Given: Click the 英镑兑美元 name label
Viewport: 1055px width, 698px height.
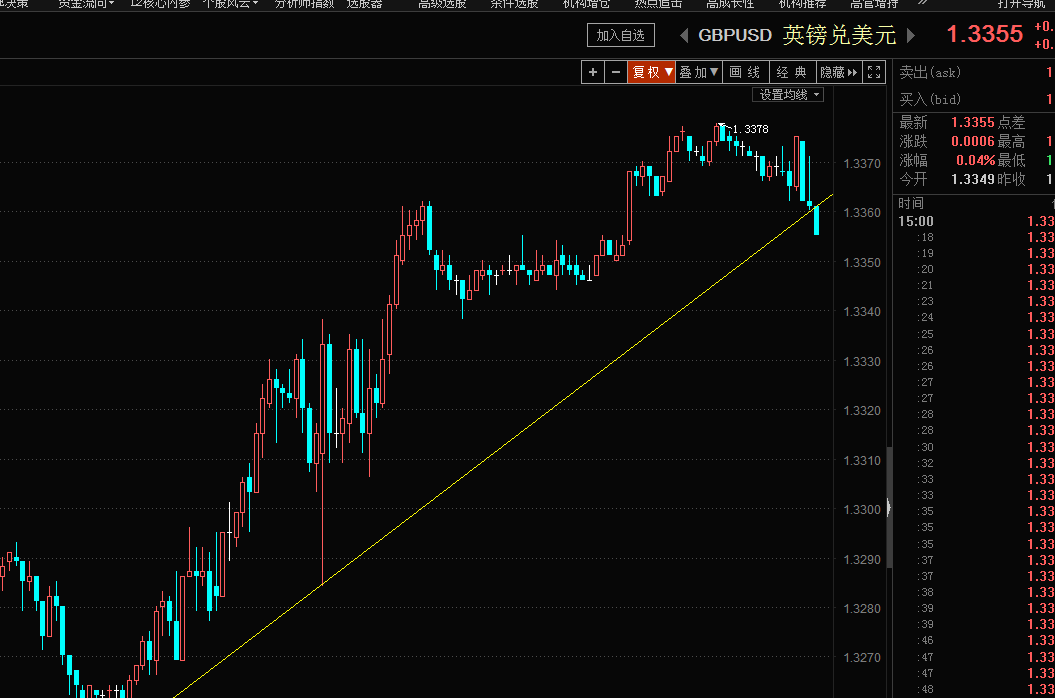Looking at the screenshot, I should pyautogui.click(x=839, y=35).
